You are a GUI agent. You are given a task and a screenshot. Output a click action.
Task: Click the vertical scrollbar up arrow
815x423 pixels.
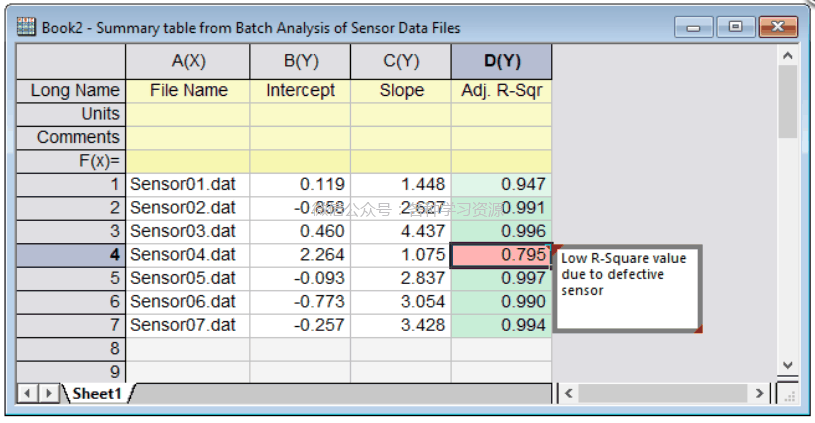[788, 56]
